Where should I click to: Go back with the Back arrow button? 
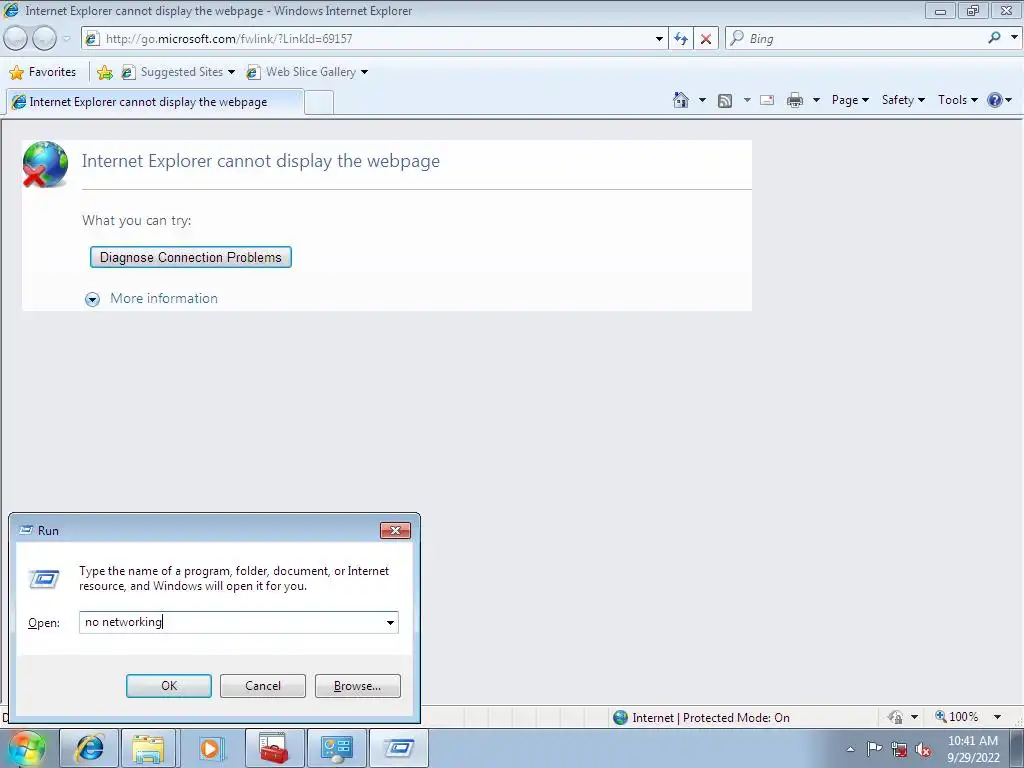[15, 39]
